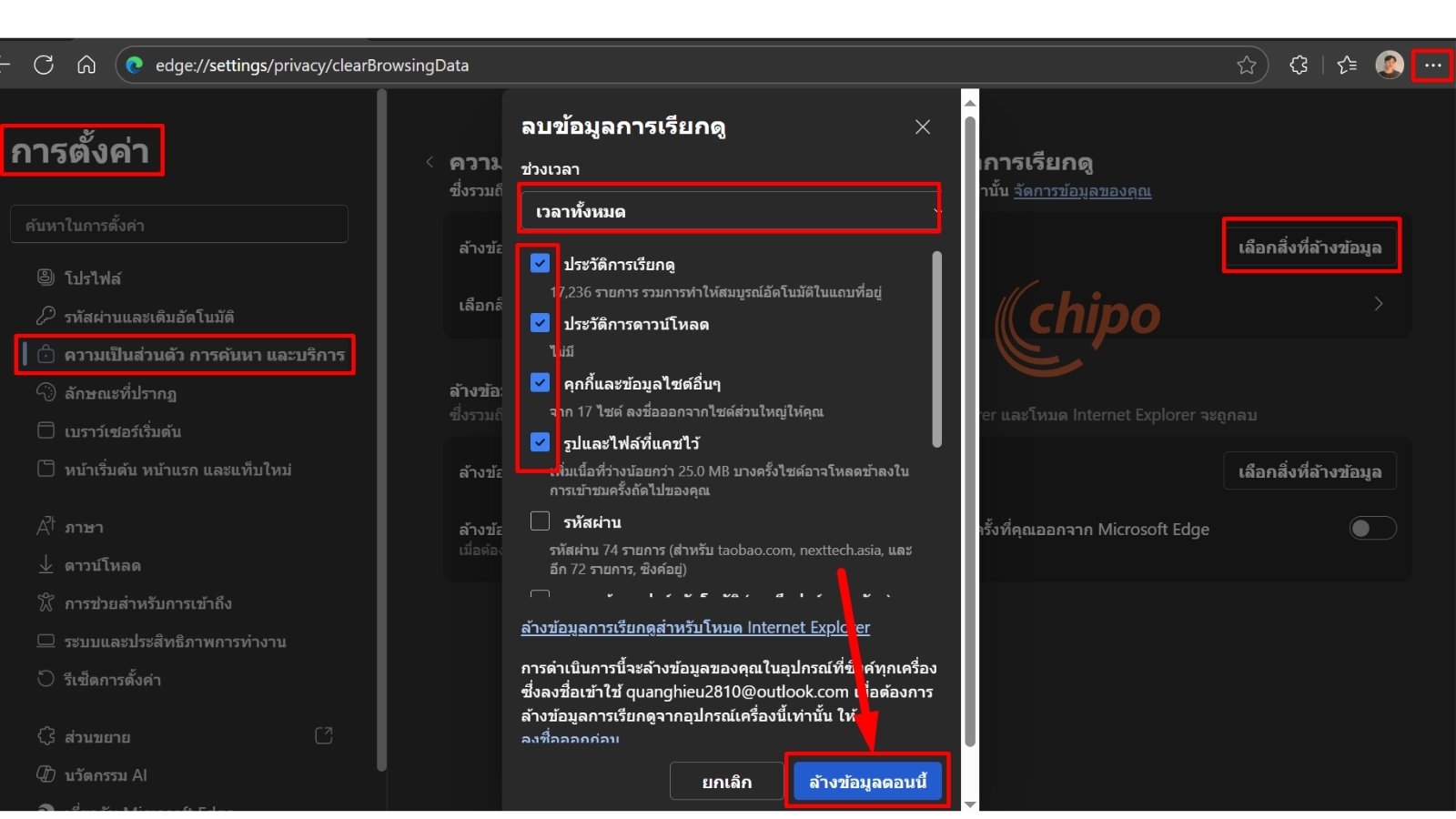This screenshot has height=819, width=1456.
Task: Click the back chevron above the settings content
Action: (430, 161)
